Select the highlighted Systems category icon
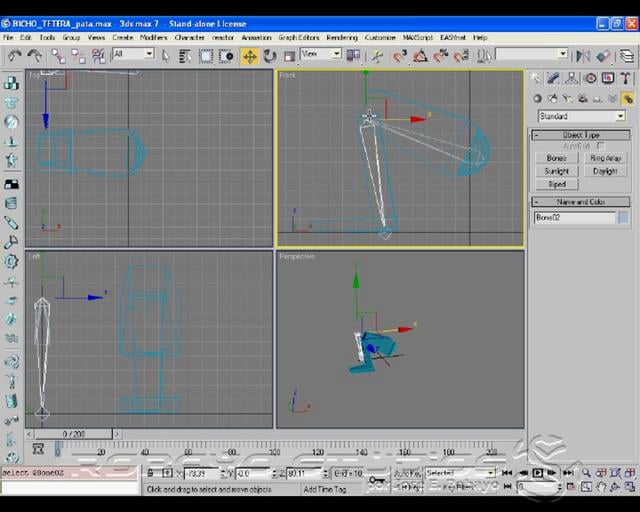Viewport: 640px width, 512px height. (627, 99)
